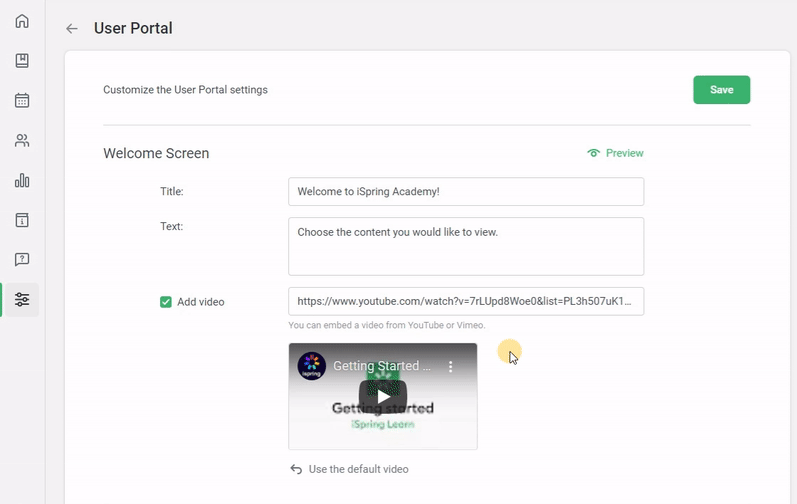Play the embedded YouTube video
This screenshot has height=504, width=797.
coord(383,396)
